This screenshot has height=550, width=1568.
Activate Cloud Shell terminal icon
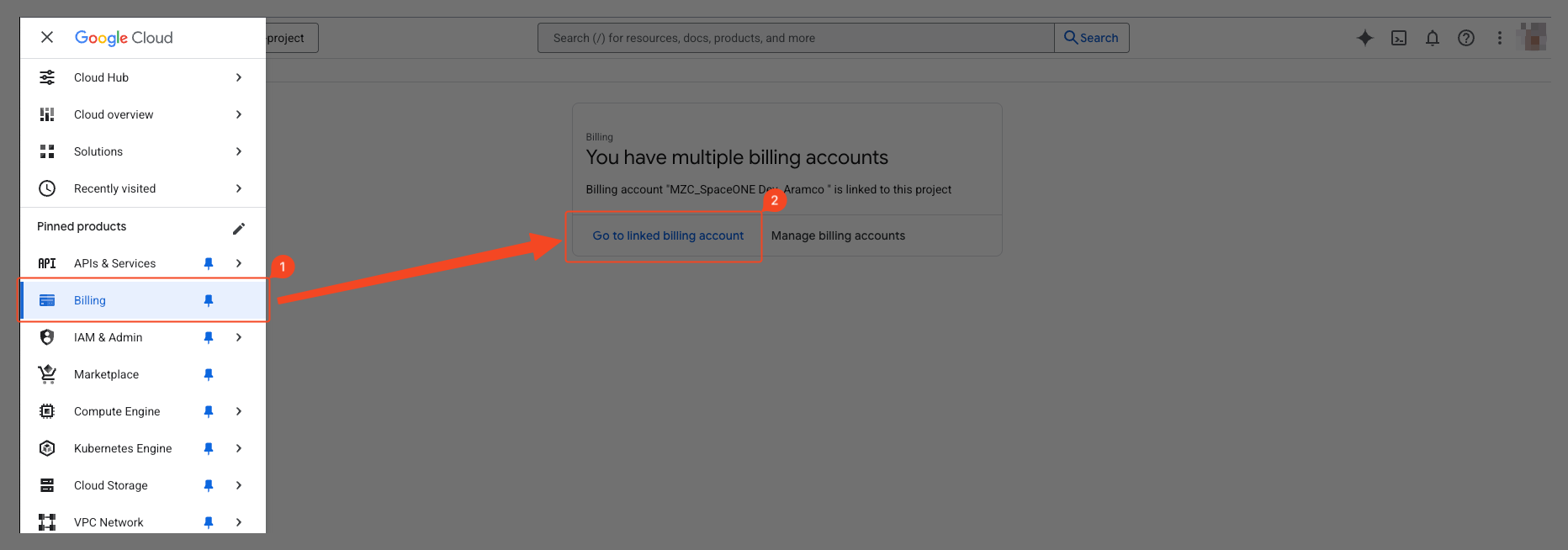tap(1399, 38)
